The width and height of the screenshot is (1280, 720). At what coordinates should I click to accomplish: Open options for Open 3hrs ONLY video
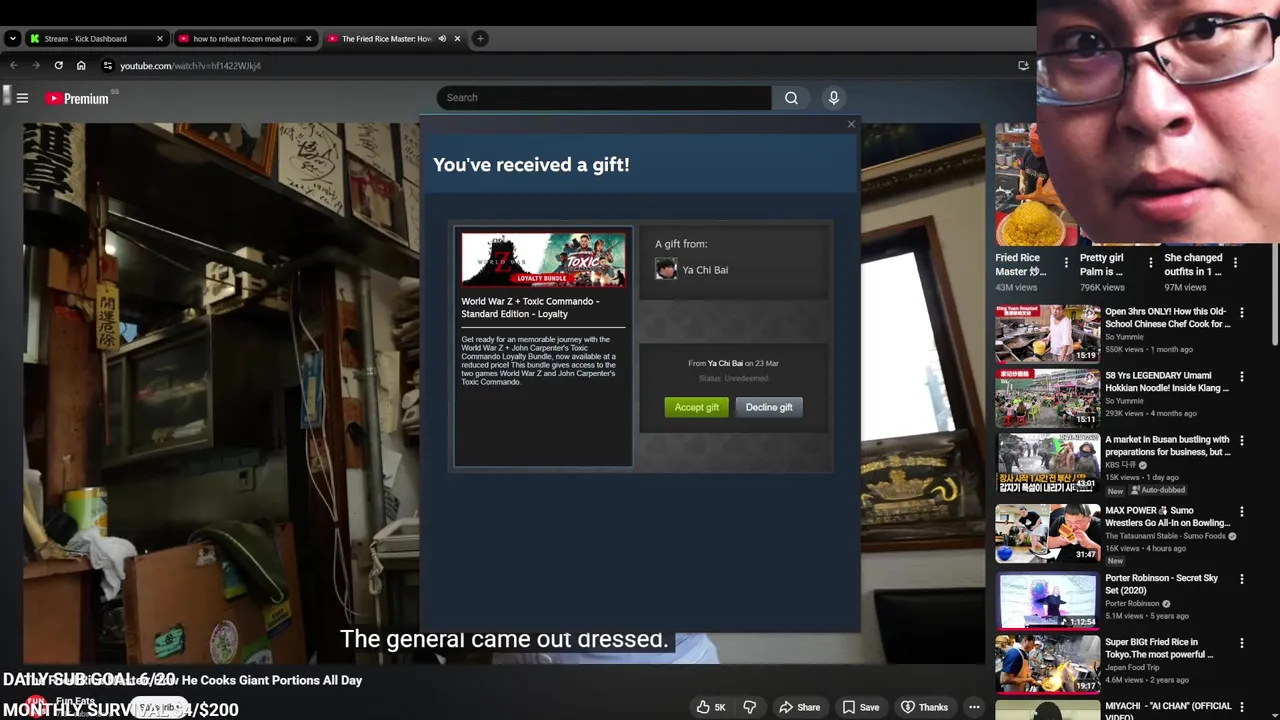(x=1241, y=313)
